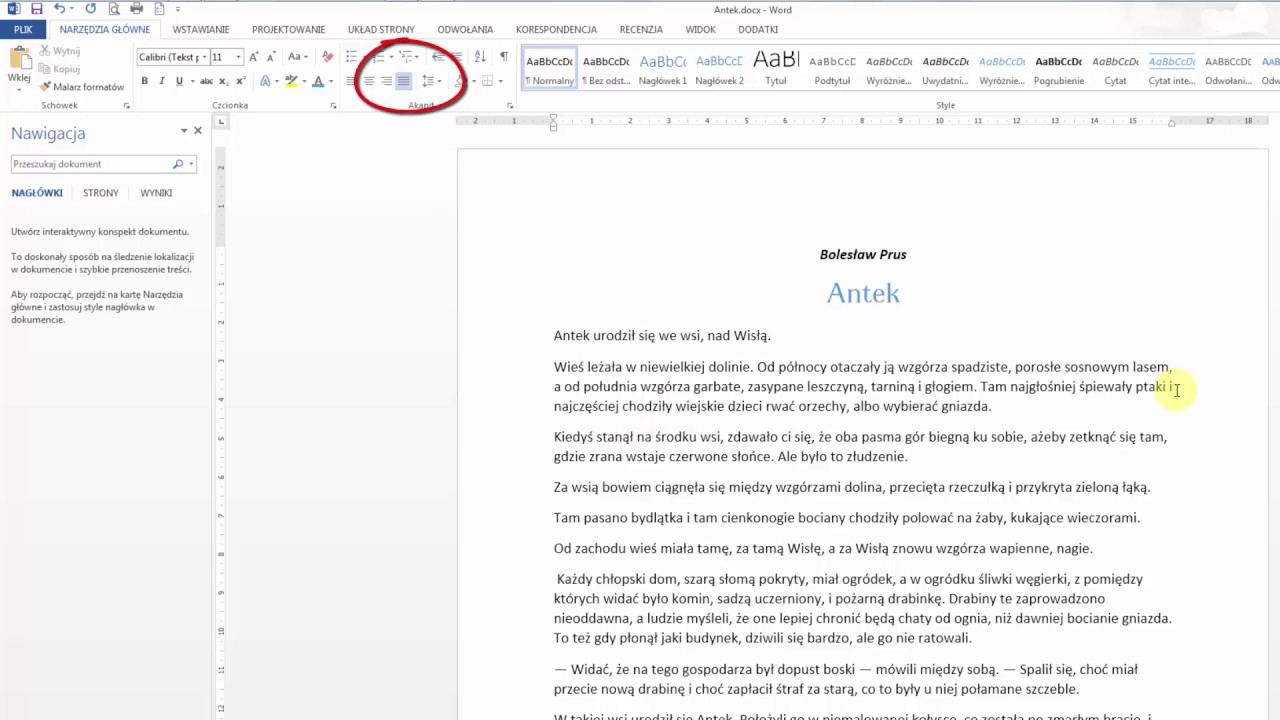Viewport: 1280px width, 720px height.
Task: Toggle Subscript formatting
Action: click(222, 81)
